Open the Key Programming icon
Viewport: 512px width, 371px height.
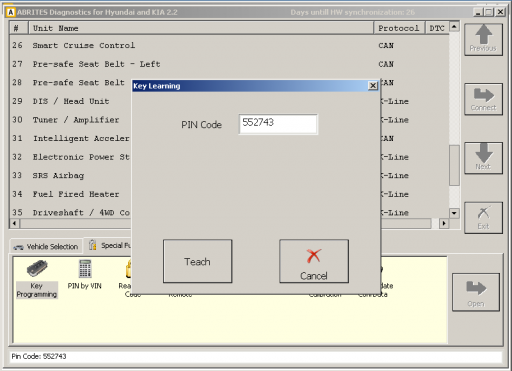[x=37, y=279]
